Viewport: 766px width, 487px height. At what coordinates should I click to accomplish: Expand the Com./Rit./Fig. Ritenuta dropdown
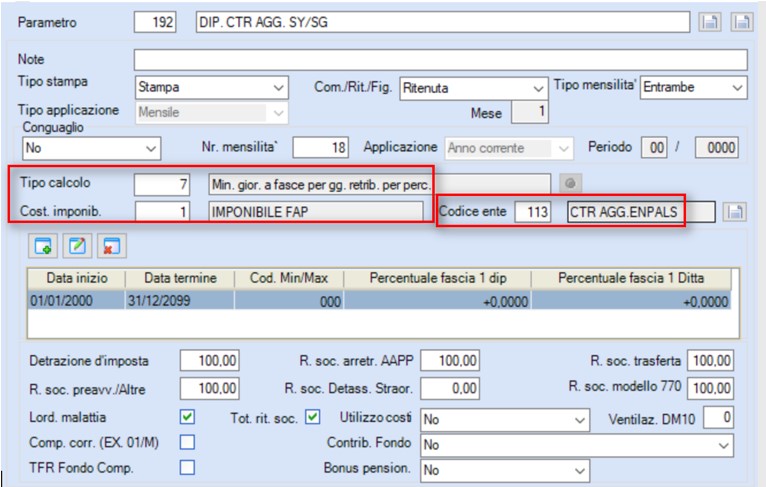point(473,88)
